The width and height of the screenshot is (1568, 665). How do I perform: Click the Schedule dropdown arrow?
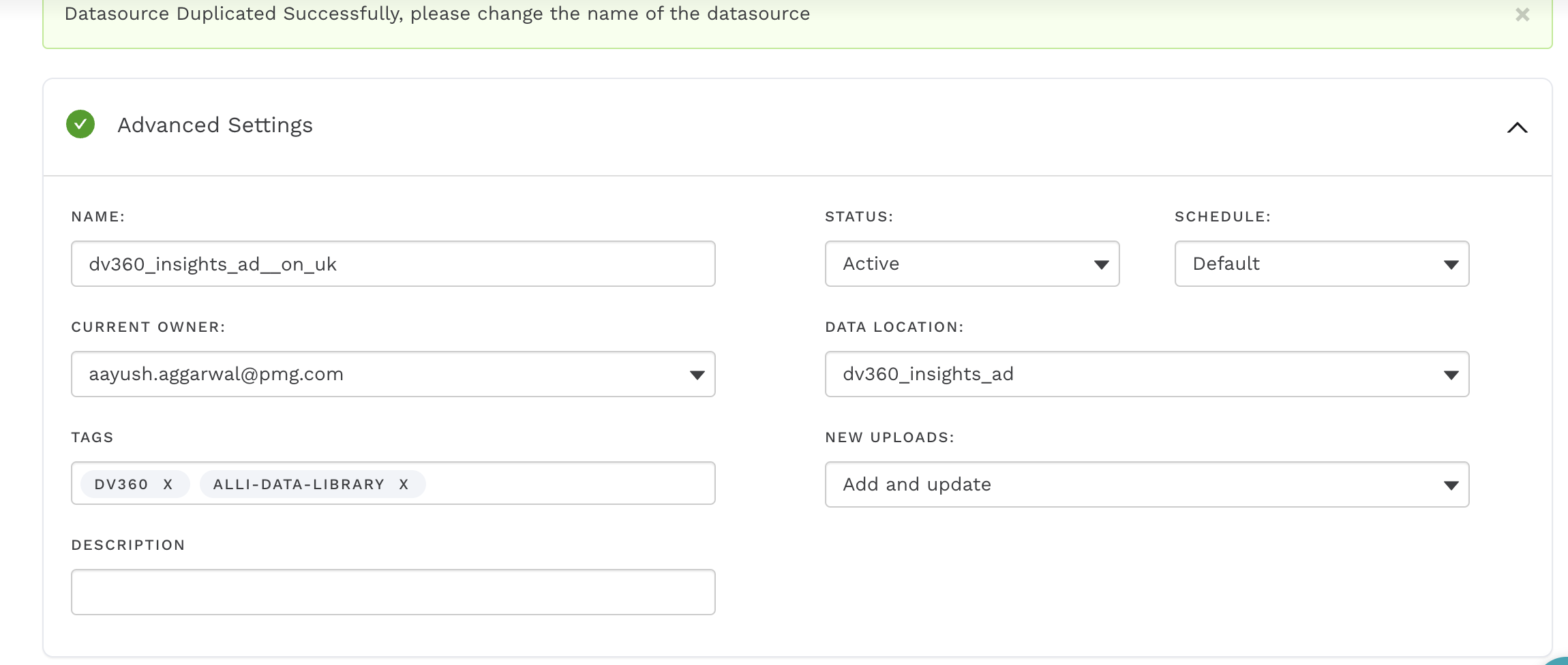click(x=1451, y=264)
